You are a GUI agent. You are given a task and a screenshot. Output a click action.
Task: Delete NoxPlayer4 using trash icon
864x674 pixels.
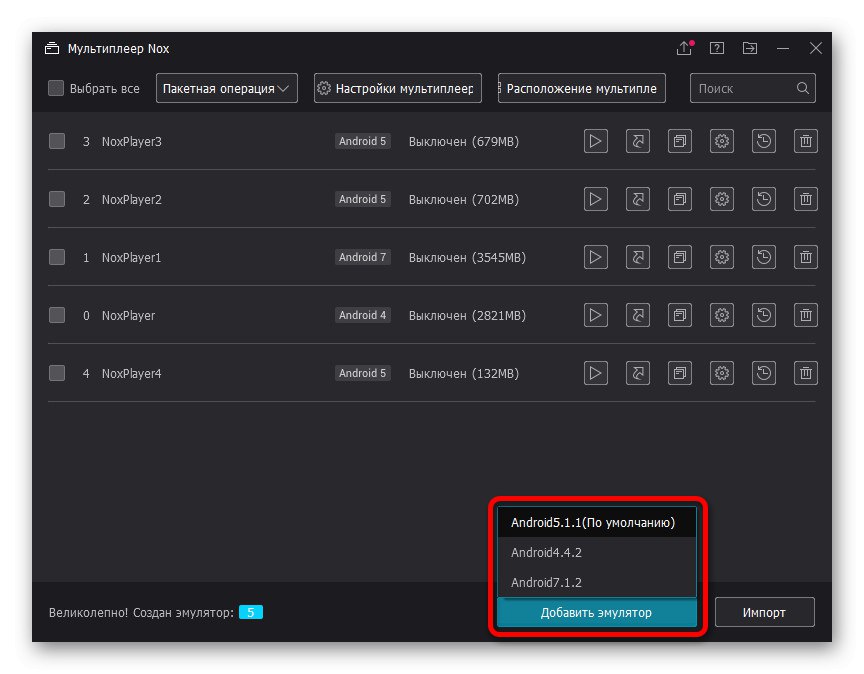click(x=806, y=373)
